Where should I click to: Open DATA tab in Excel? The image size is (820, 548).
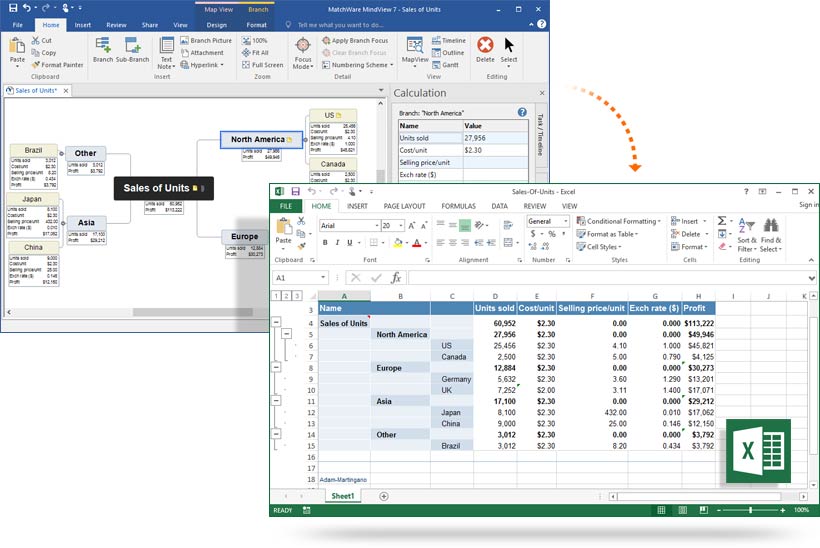[499, 206]
